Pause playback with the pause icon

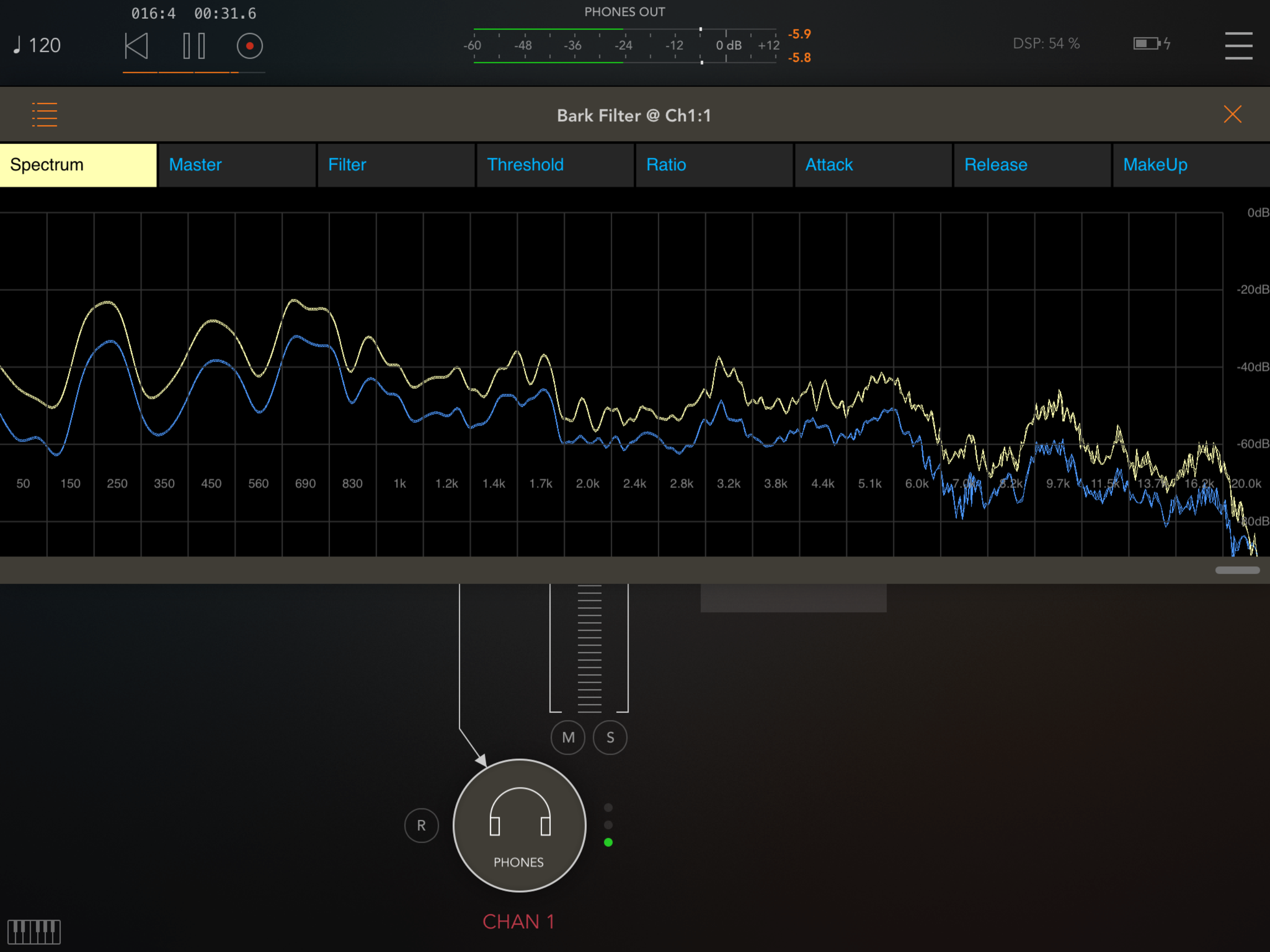coord(194,46)
